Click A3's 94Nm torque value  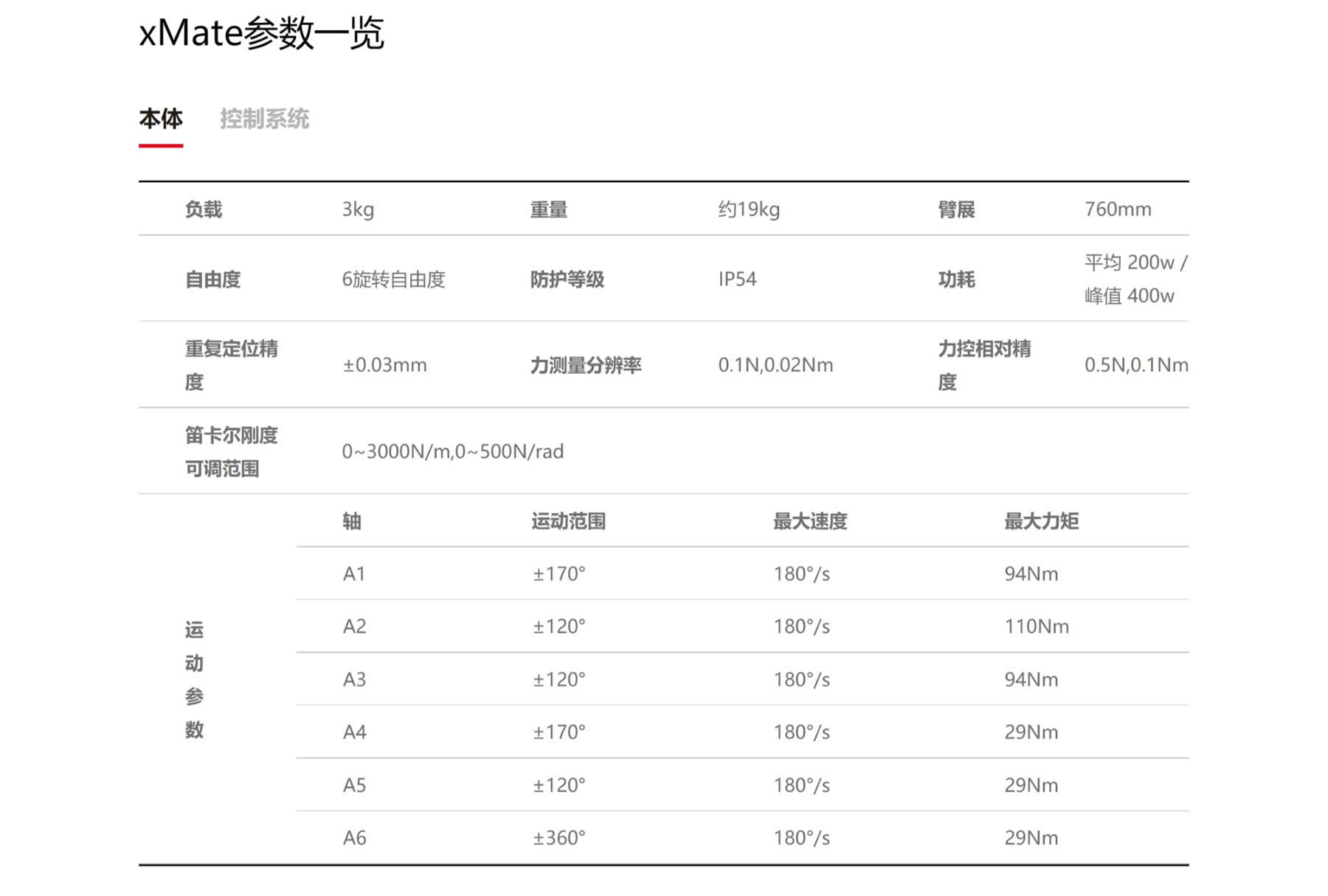(x=1031, y=679)
